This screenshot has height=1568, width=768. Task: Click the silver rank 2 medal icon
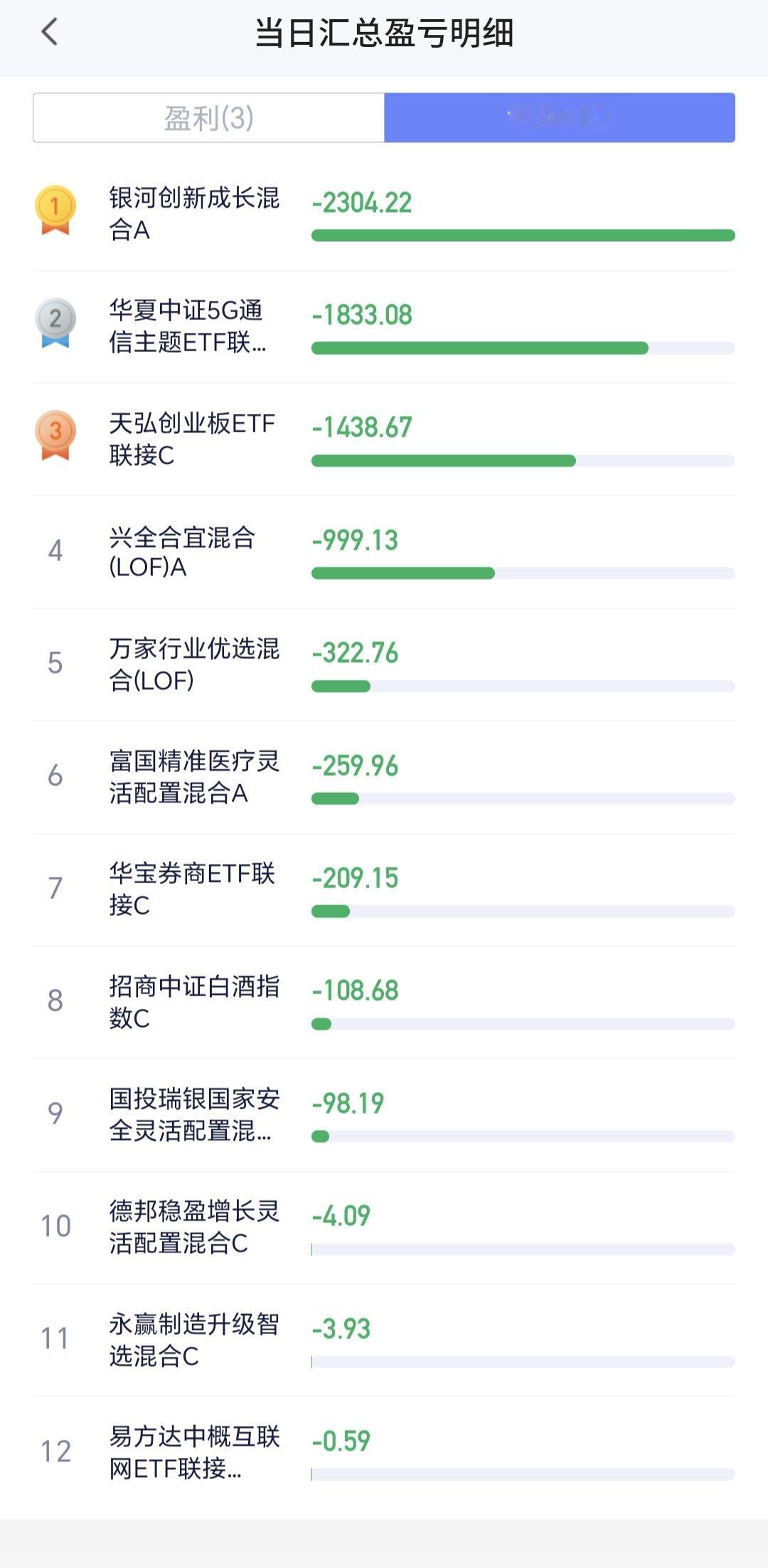[55, 322]
